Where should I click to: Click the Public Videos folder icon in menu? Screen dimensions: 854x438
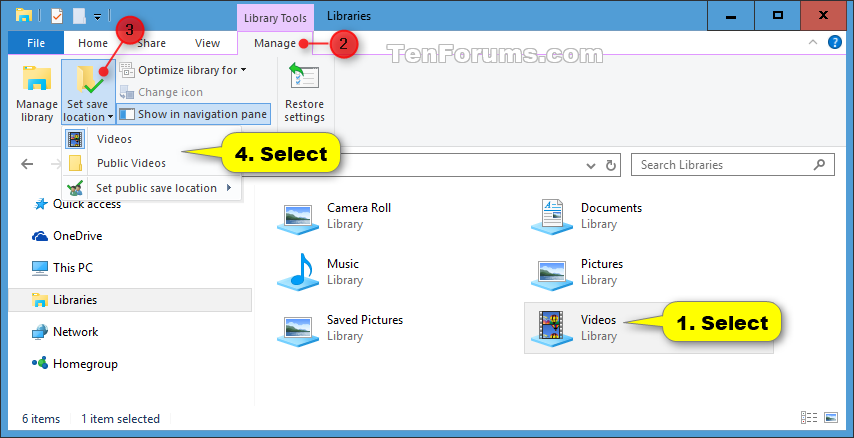[75, 163]
